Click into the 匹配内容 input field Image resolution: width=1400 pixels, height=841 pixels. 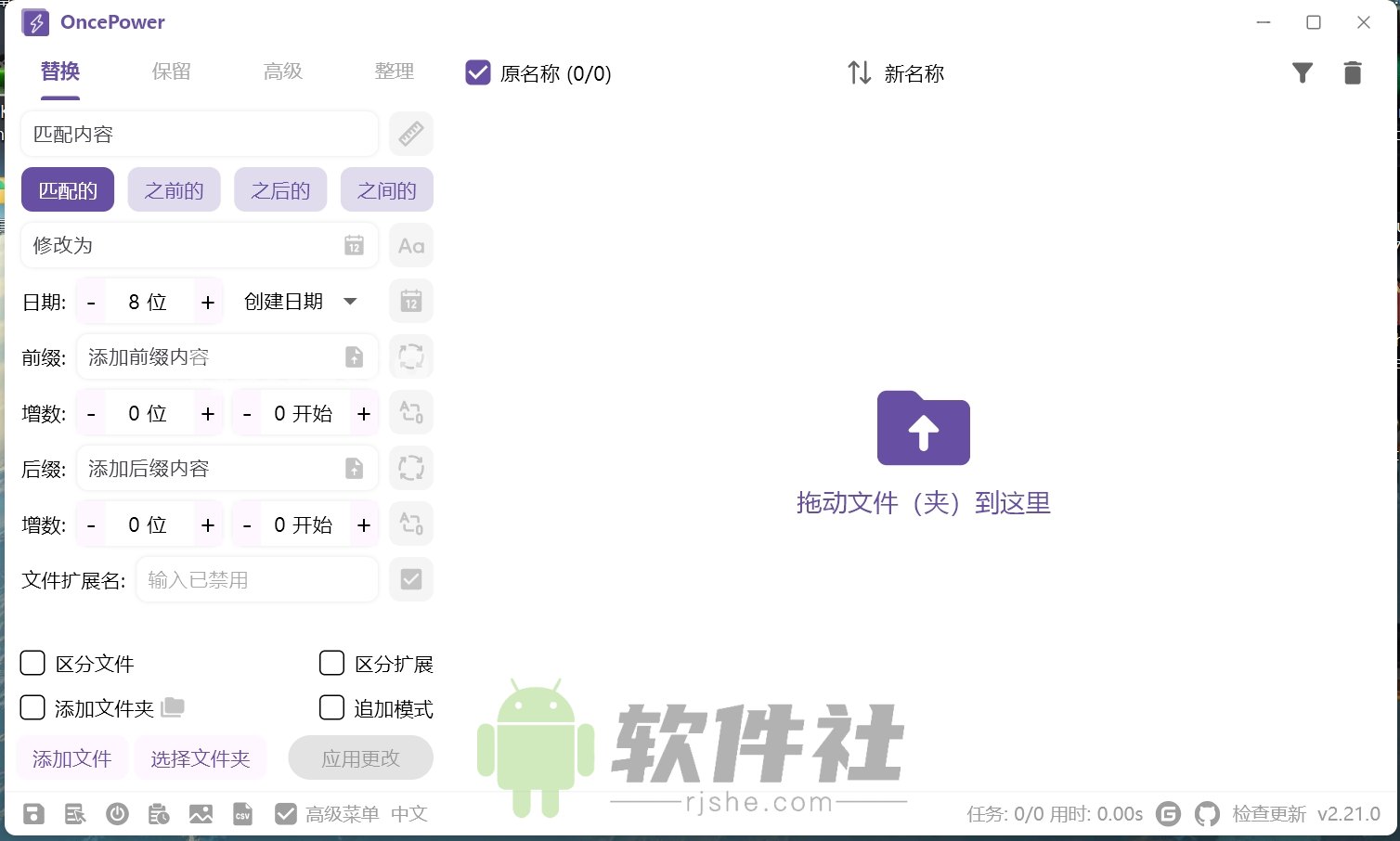click(200, 135)
